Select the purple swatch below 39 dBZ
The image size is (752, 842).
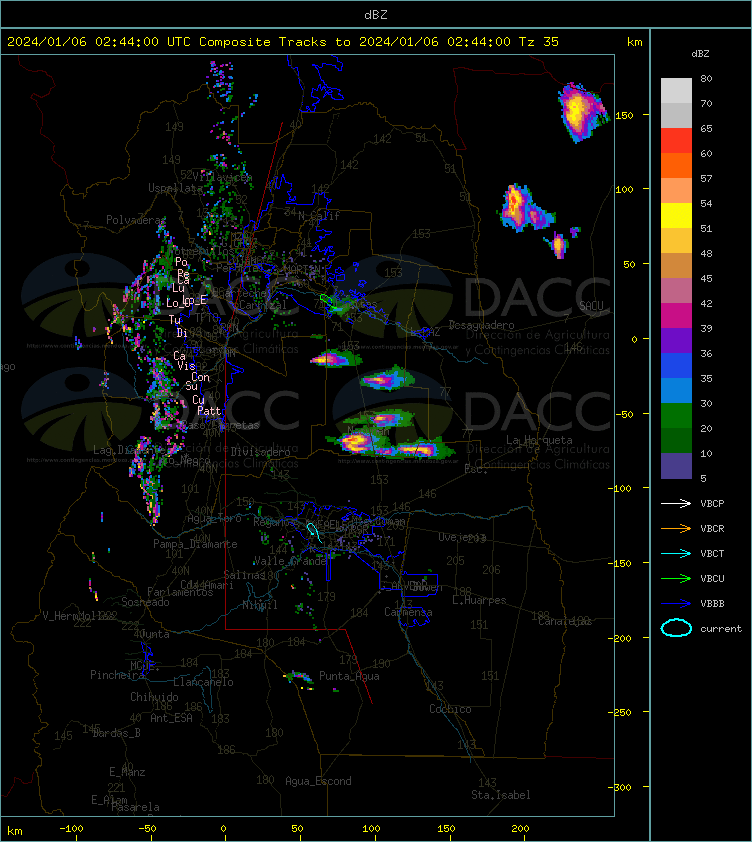pos(676,340)
